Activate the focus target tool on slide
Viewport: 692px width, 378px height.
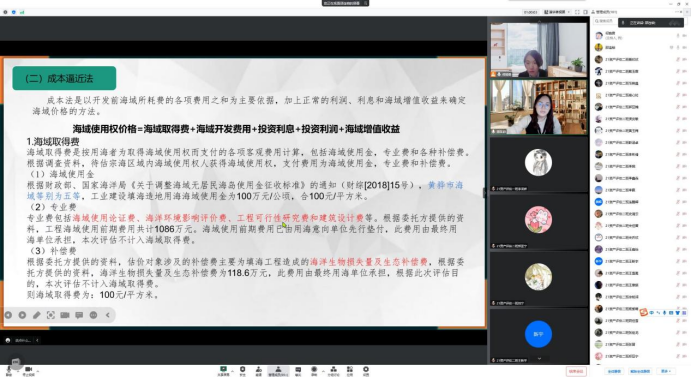(51, 315)
